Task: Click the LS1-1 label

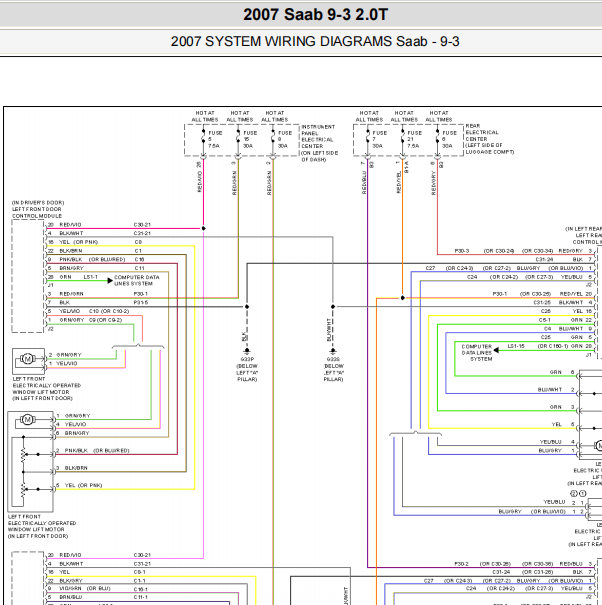Action: click(91, 277)
